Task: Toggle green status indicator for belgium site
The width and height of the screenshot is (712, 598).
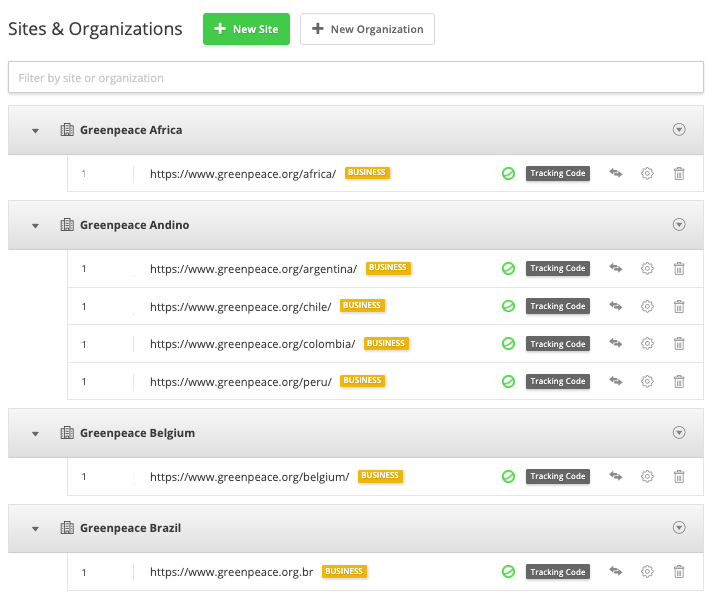Action: (x=508, y=476)
